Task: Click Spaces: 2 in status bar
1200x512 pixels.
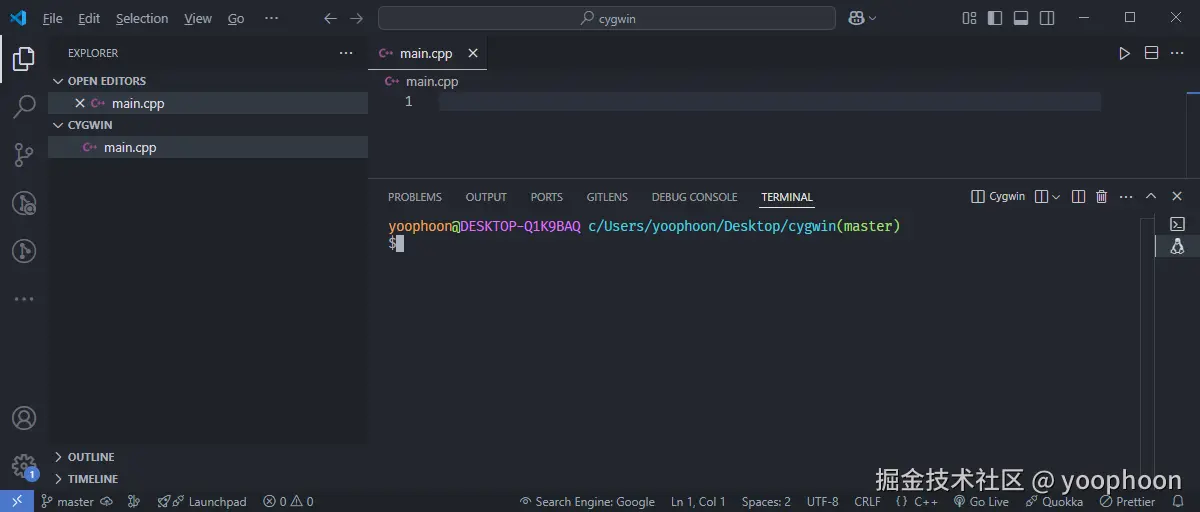Action: [766, 501]
